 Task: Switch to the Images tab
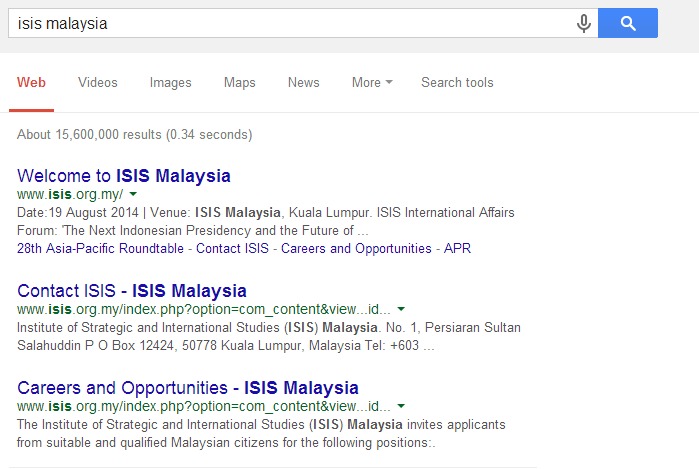pyautogui.click(x=170, y=82)
